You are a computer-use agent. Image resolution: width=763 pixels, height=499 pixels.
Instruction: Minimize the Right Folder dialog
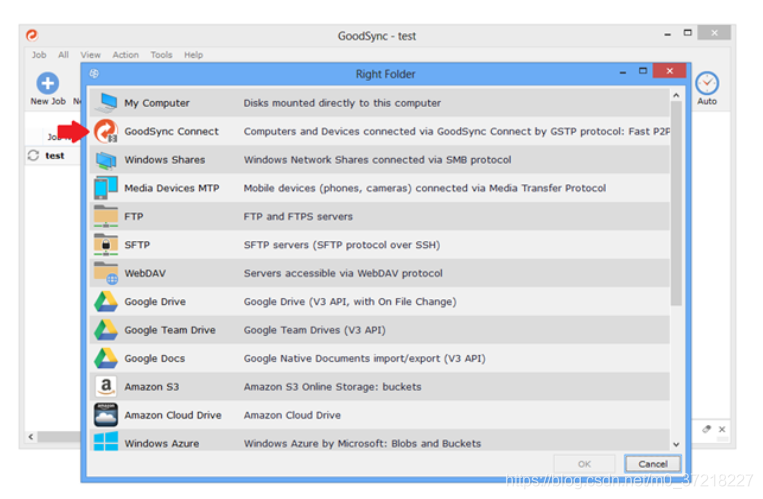click(622, 73)
